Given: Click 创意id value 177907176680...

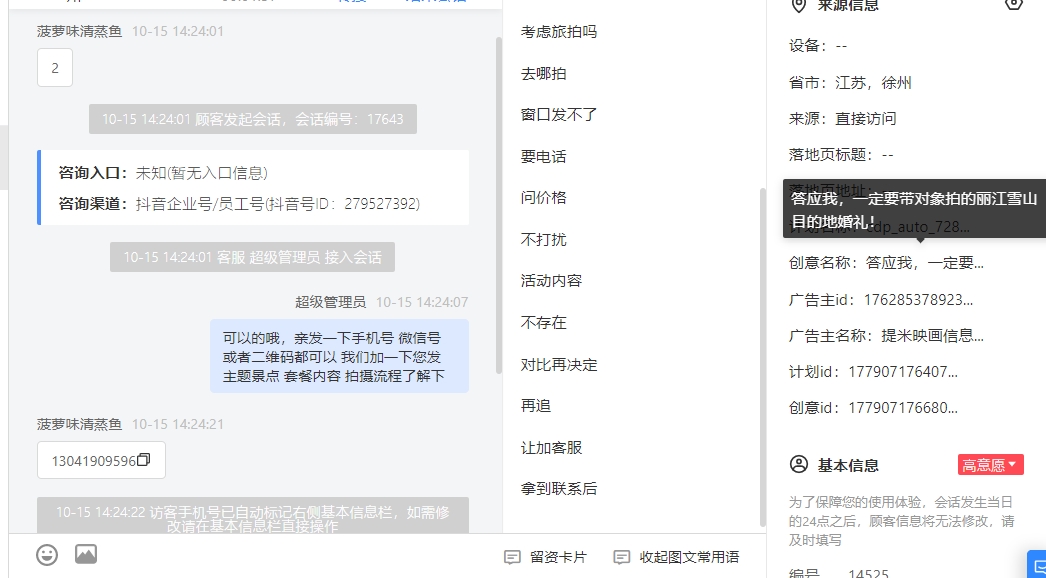Looking at the screenshot, I should coord(903,407).
